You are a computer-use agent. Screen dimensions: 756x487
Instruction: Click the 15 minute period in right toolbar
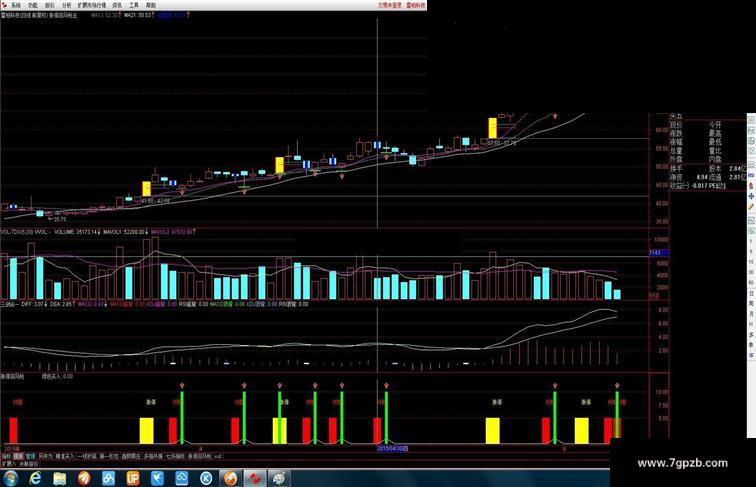click(x=751, y=261)
